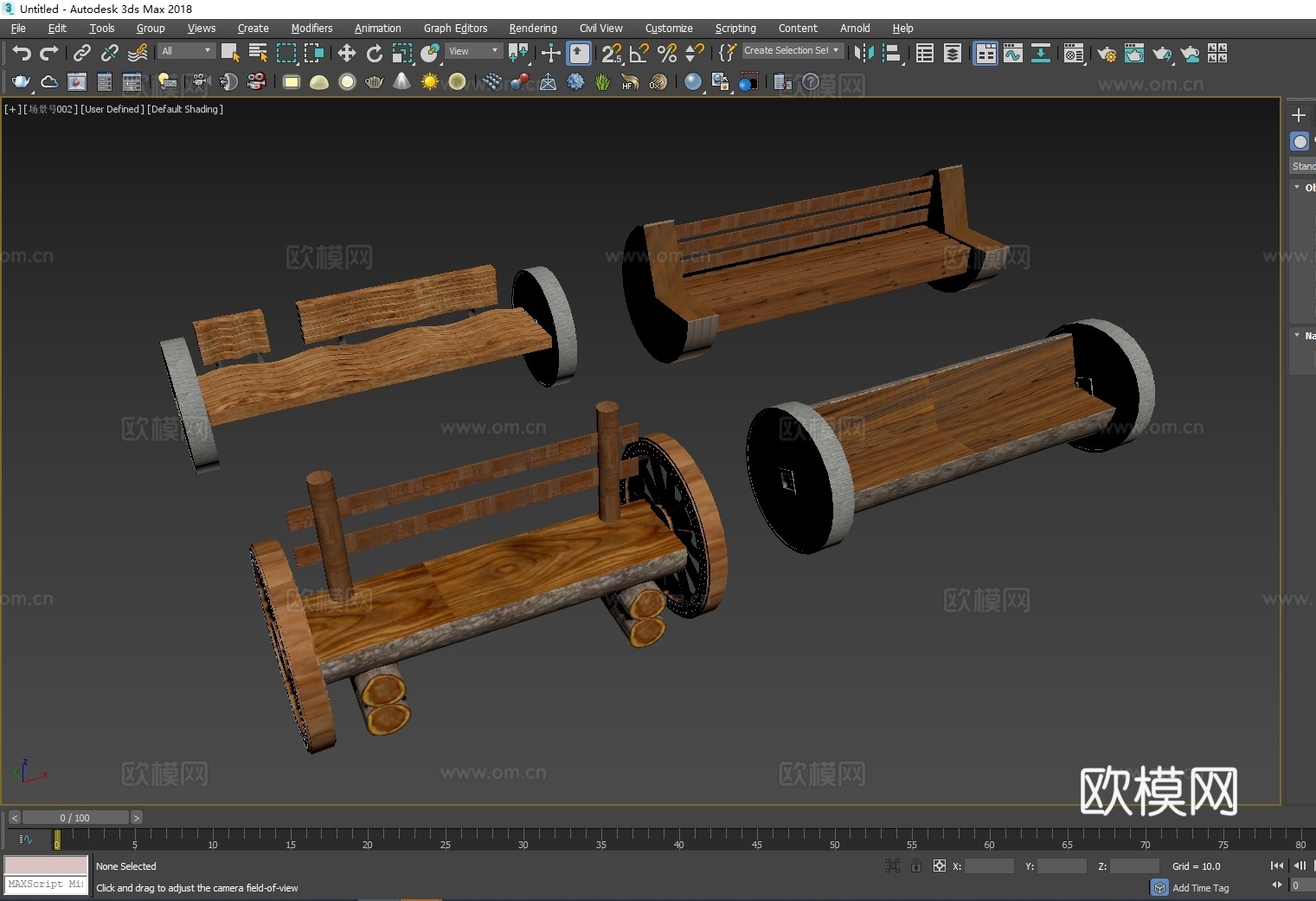Click the time slider showing 0 / 100
Screen dimensions: 1316x901
75,818
